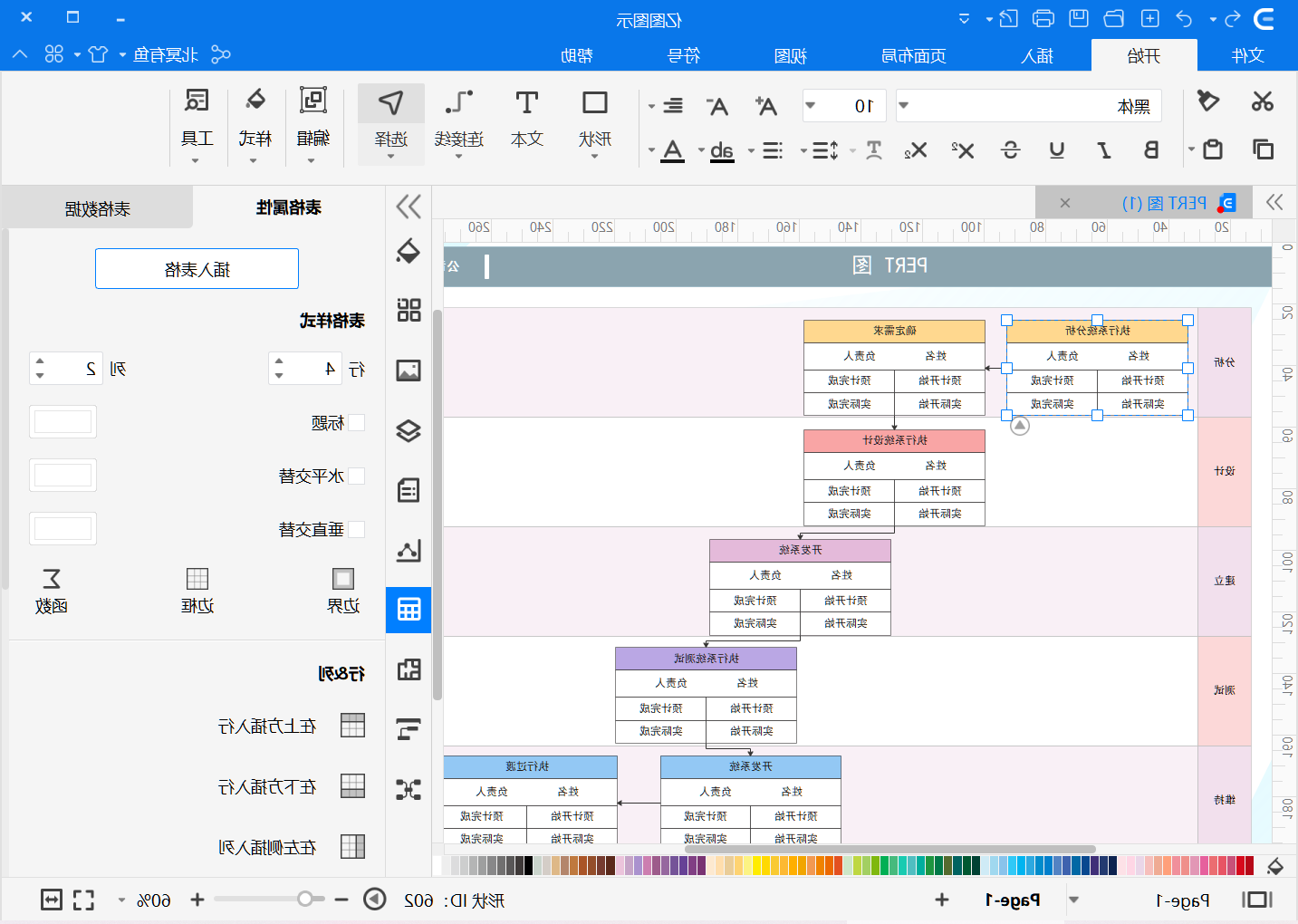Click the Decrease Font Size icon
Screen dimensions: 1298x924
717,106
